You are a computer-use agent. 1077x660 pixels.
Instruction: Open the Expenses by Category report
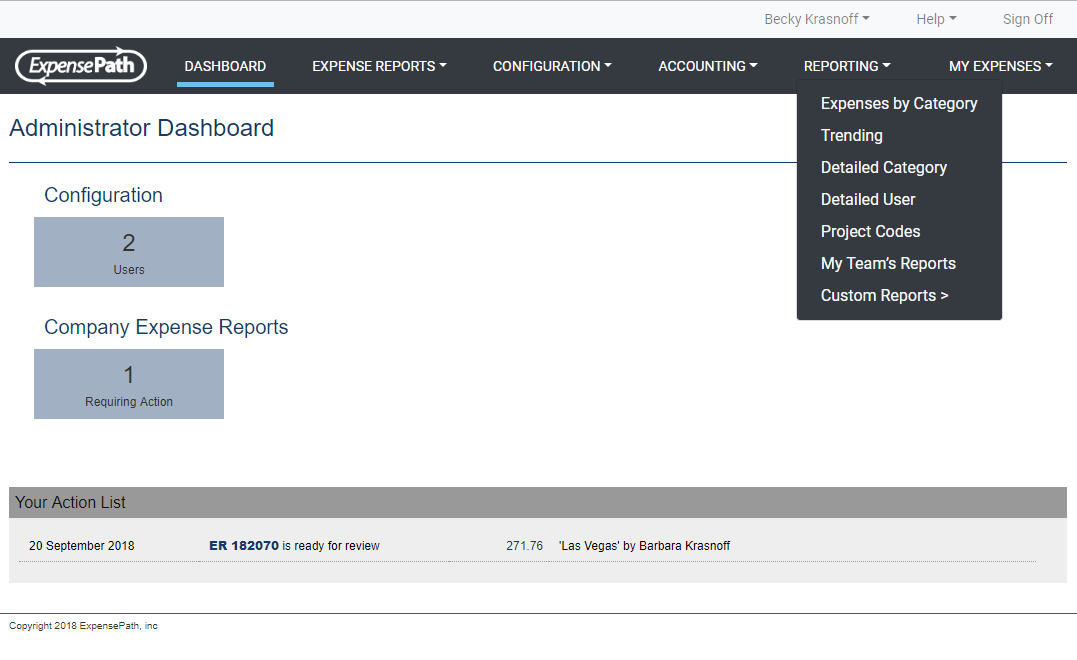point(898,103)
